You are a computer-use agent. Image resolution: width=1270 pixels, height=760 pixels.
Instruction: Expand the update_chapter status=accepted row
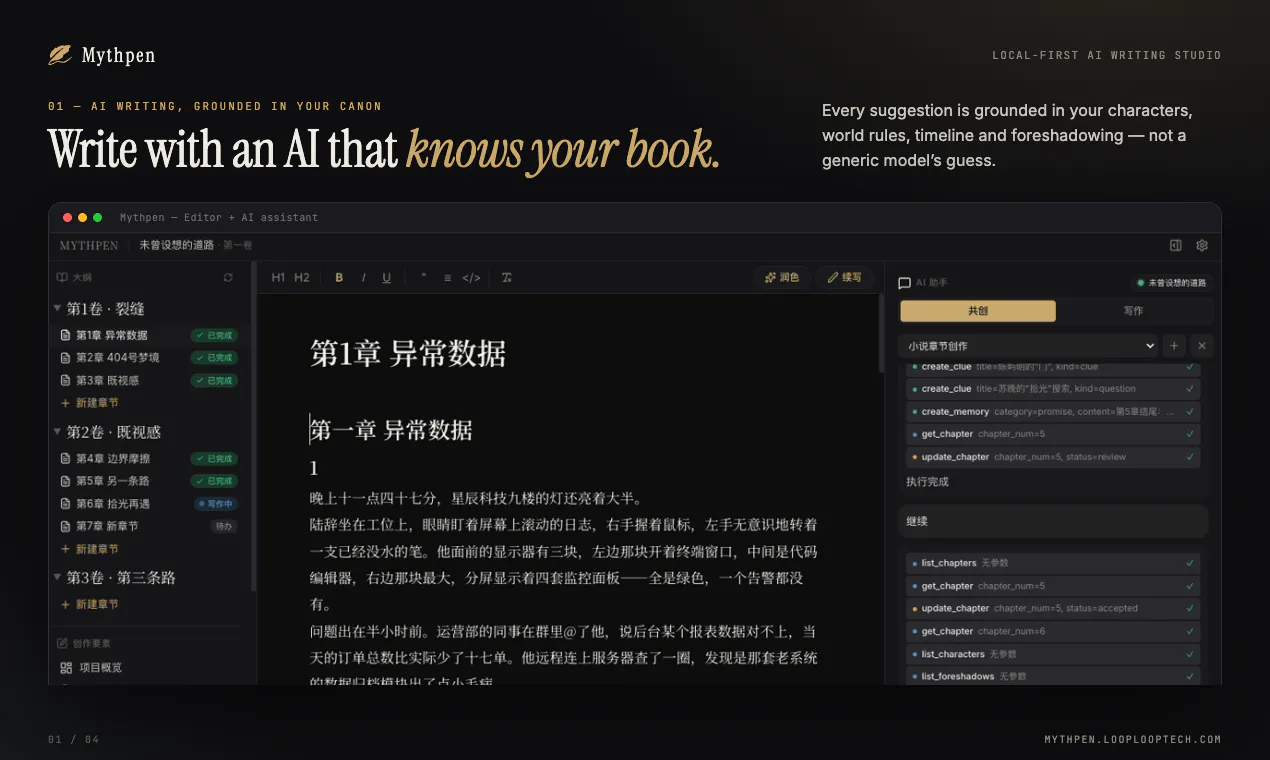(1053, 608)
